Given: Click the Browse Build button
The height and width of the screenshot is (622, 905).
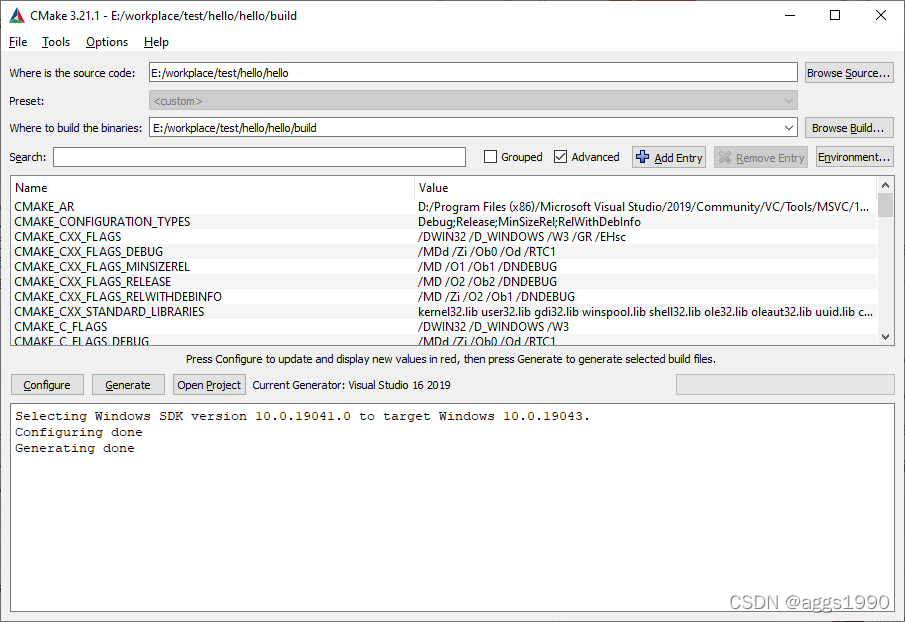Looking at the screenshot, I should pos(849,128).
